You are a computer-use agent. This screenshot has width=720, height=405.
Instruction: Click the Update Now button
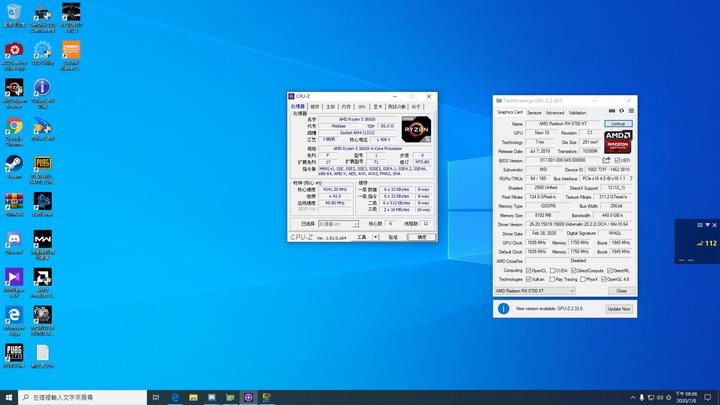point(619,309)
